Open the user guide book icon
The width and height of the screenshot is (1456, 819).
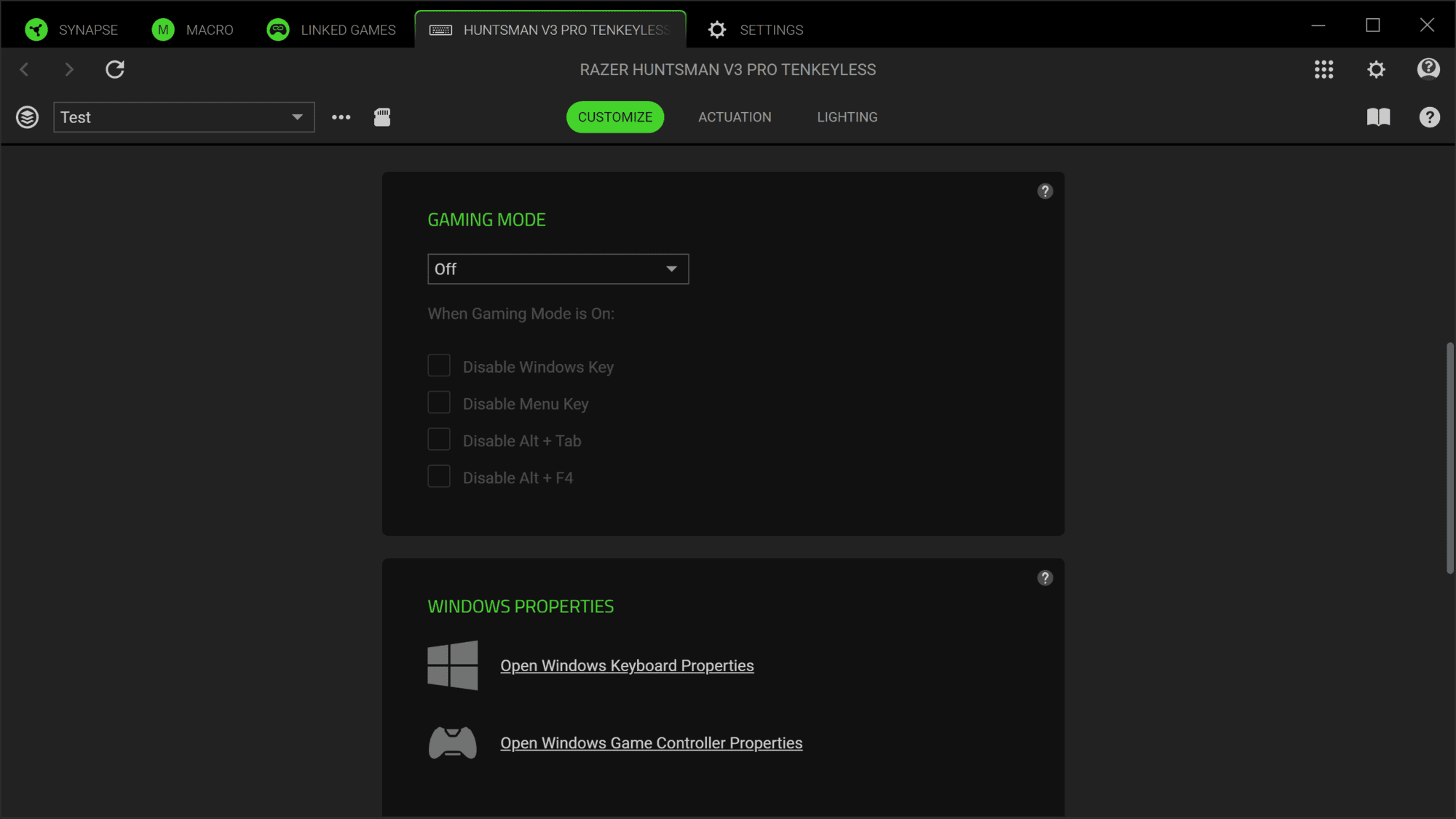tap(1378, 117)
